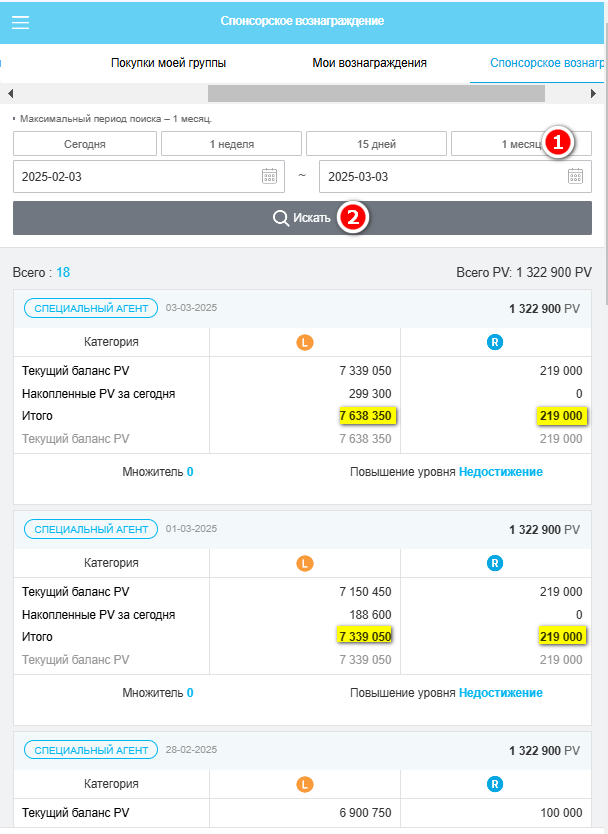Switch to Мои вознаграждения tab

coord(369,63)
